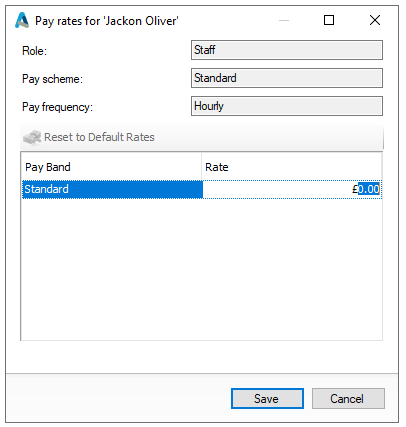Click the Reset to Default Rates text

(99, 137)
